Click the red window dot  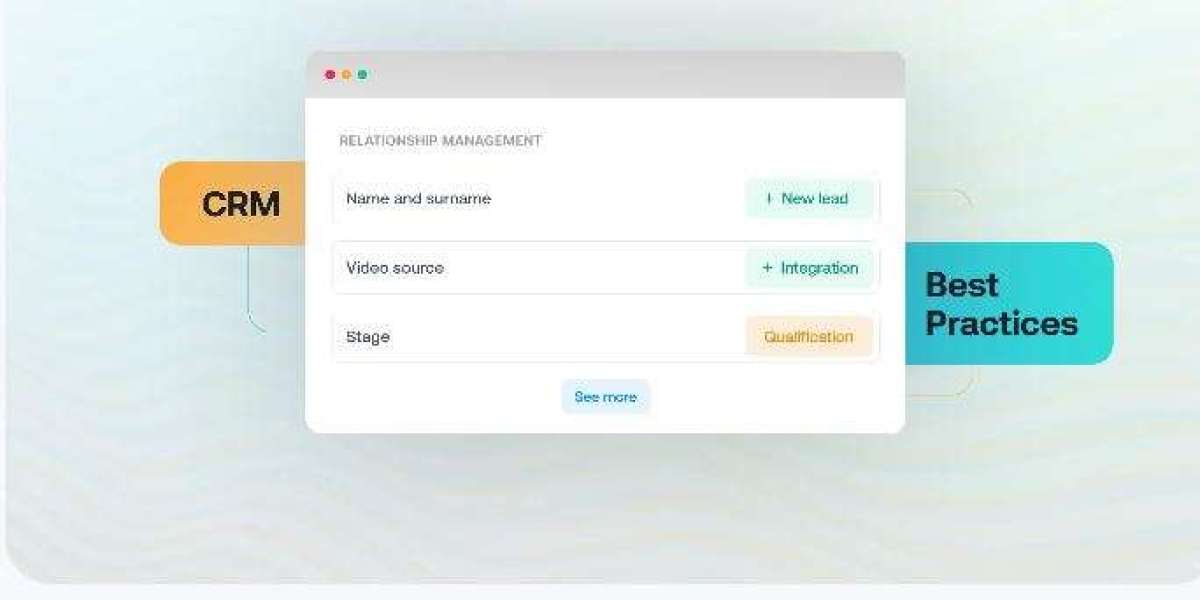pos(330,75)
